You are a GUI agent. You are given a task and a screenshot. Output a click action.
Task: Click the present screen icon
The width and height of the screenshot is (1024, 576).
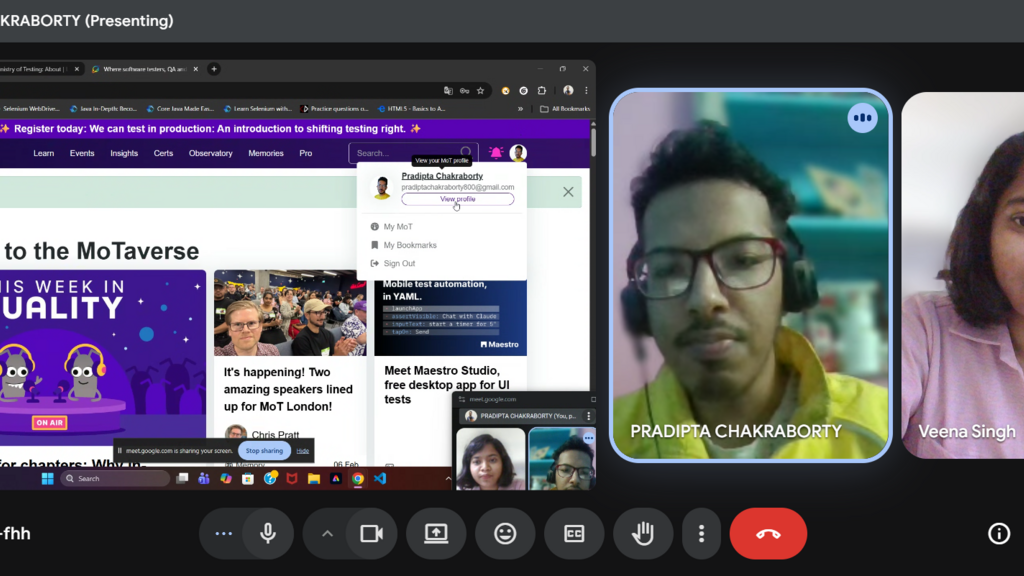click(x=436, y=534)
